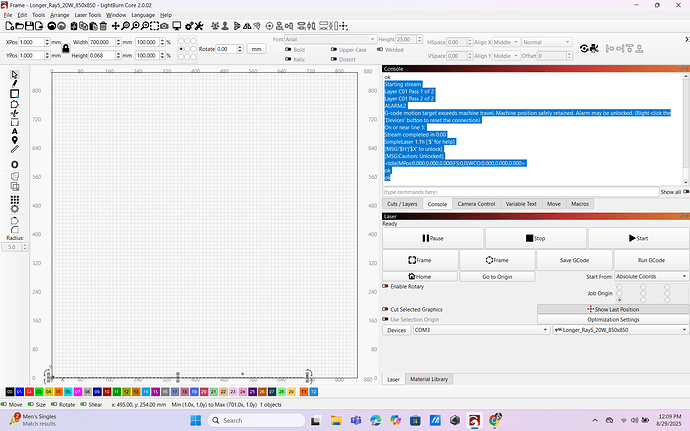This screenshot has width=690, height=431.
Task: Open Device Settings wrench-screwdriver icon
Action: 199,26
